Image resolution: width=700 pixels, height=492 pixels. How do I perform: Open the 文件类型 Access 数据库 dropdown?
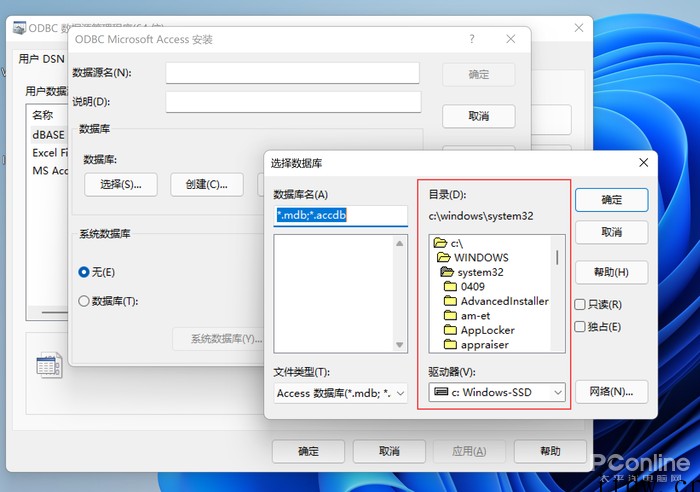click(x=341, y=393)
